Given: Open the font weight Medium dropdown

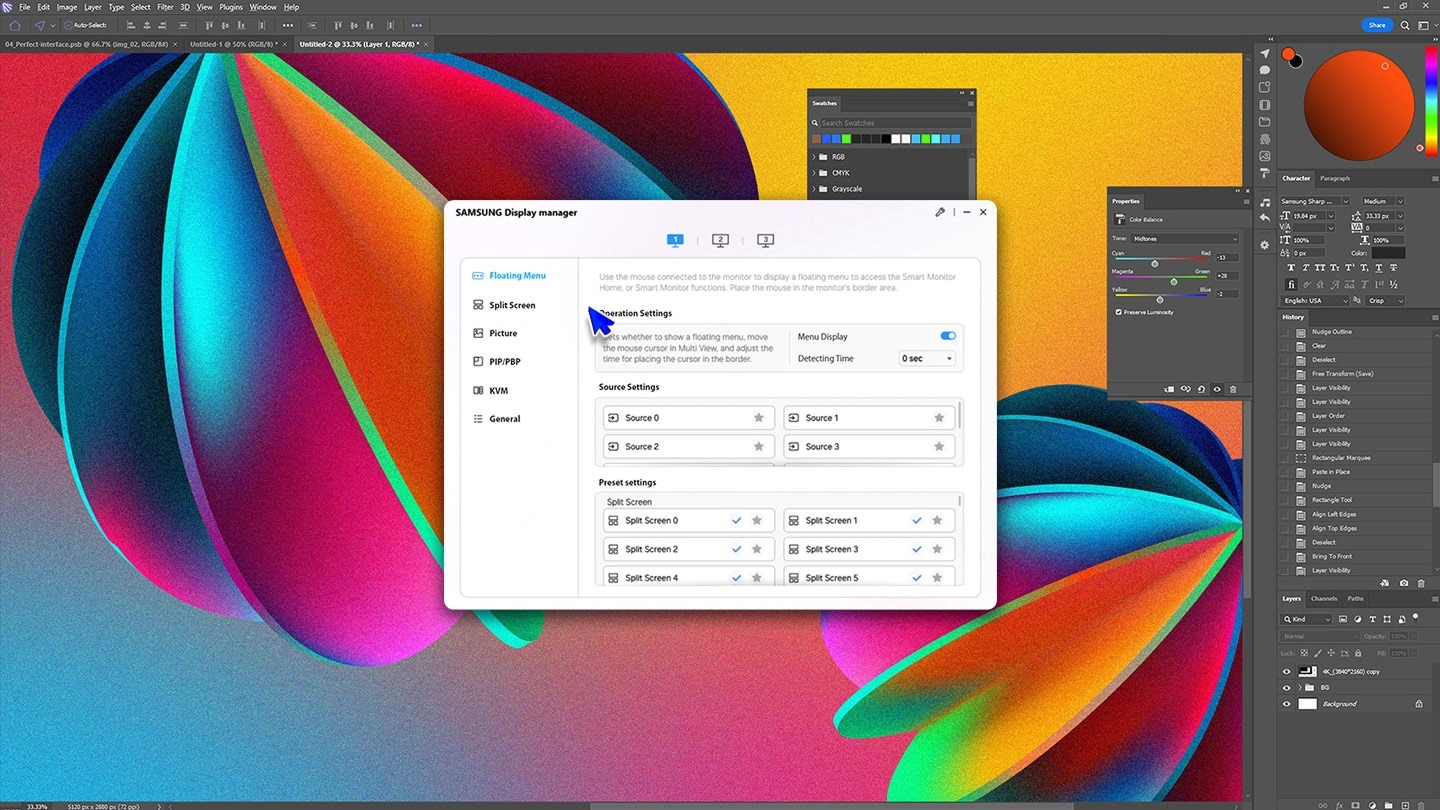Looking at the screenshot, I should [x=1383, y=201].
